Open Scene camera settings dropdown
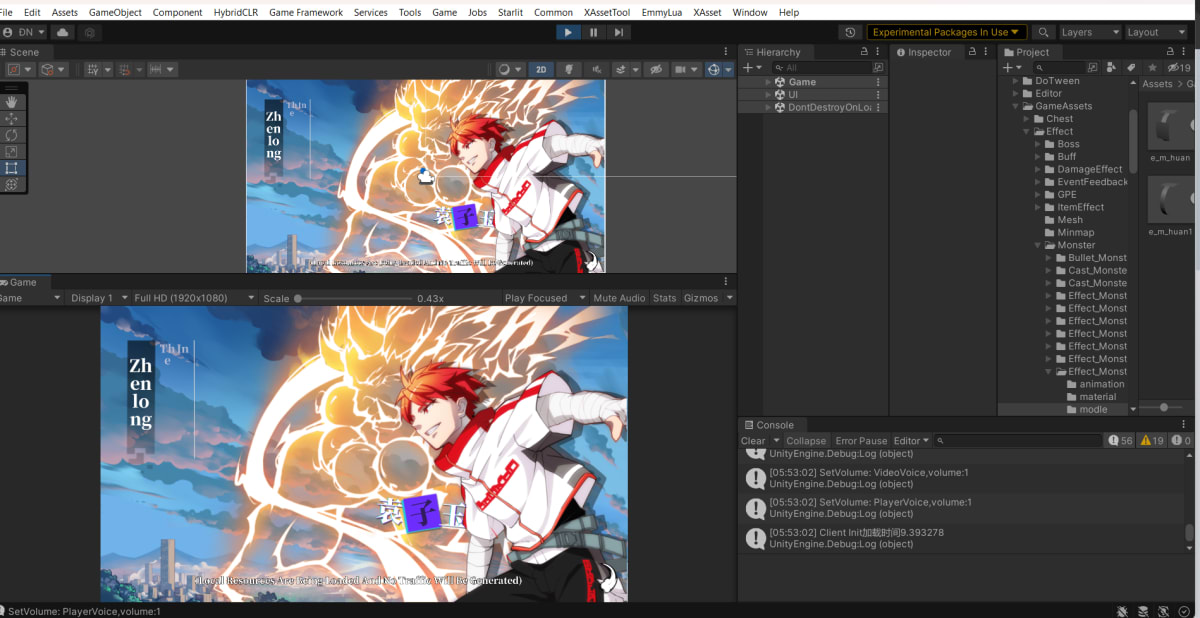The width and height of the screenshot is (1200, 618). coord(686,69)
